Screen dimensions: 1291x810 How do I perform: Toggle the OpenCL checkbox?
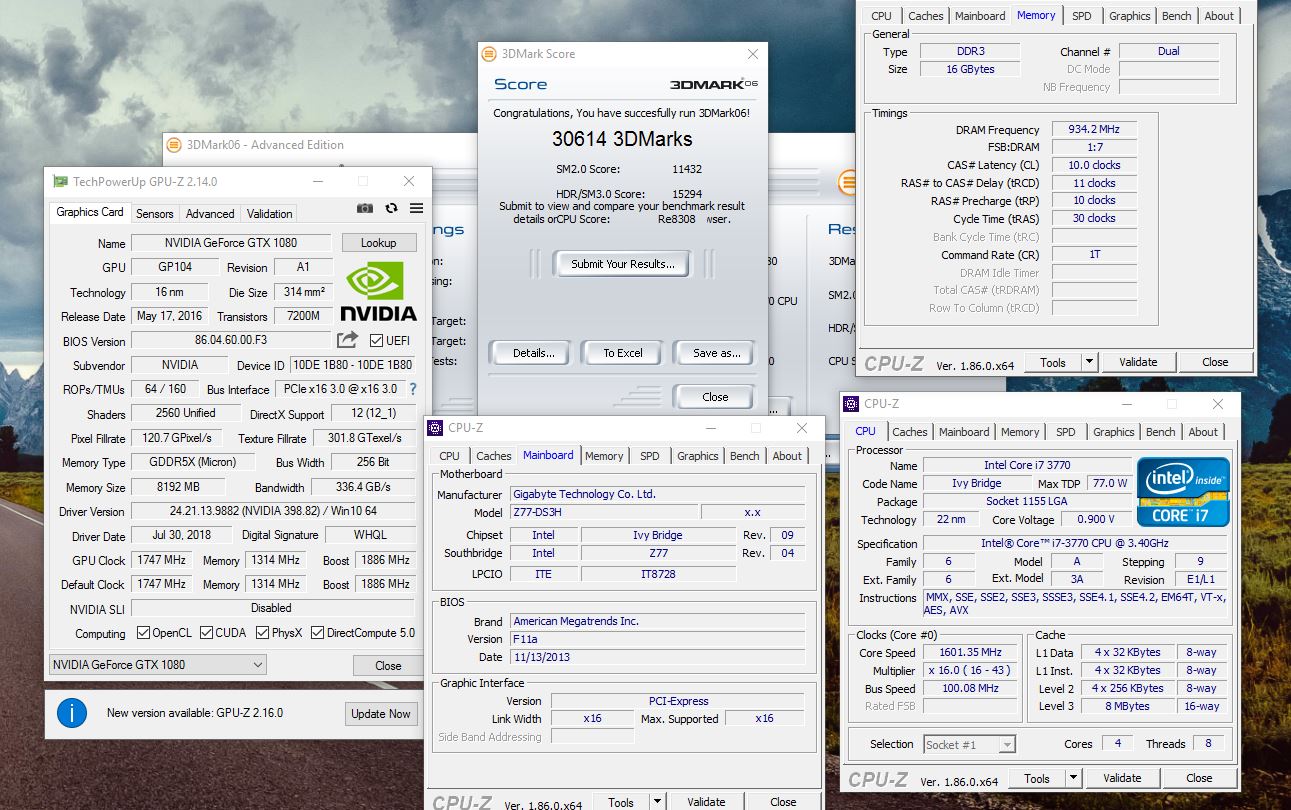(x=143, y=633)
